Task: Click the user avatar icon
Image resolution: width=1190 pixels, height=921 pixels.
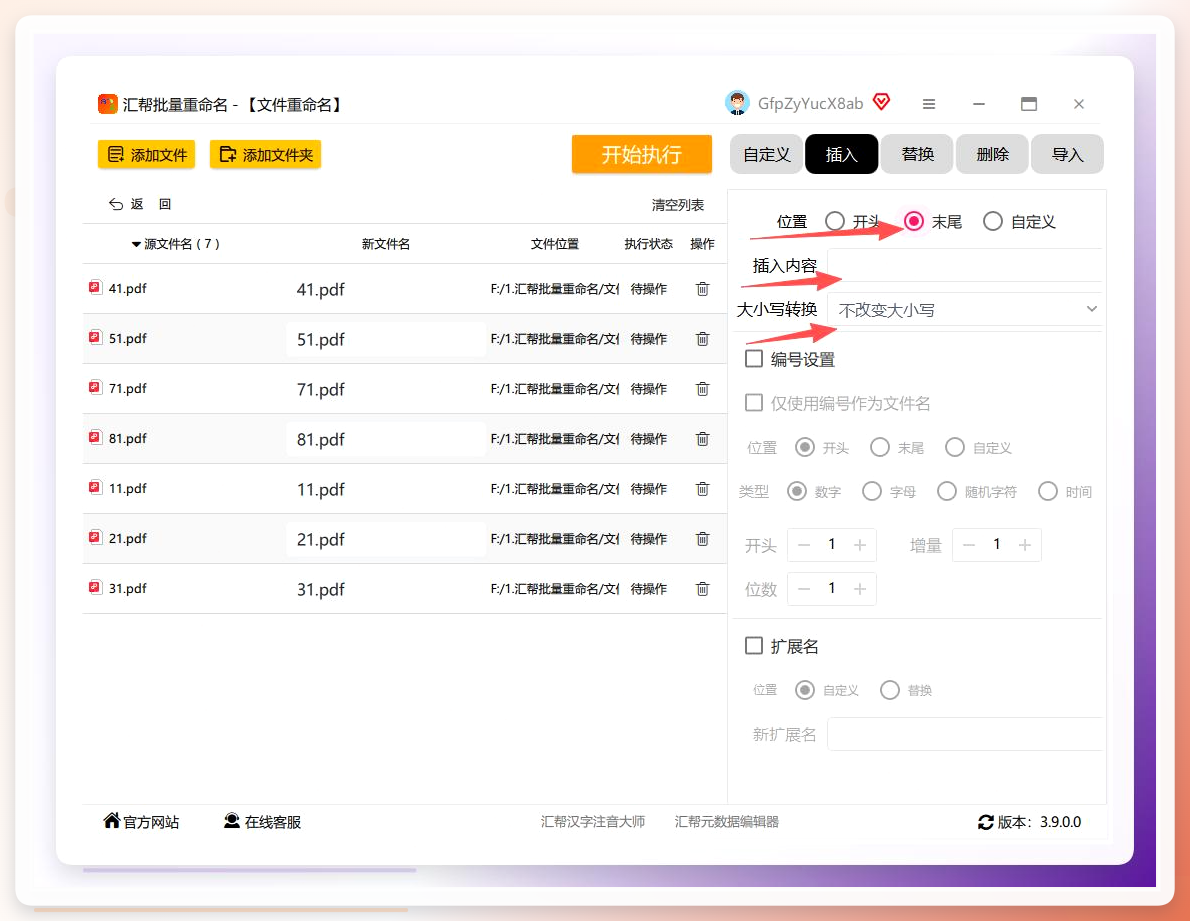Action: pyautogui.click(x=737, y=103)
